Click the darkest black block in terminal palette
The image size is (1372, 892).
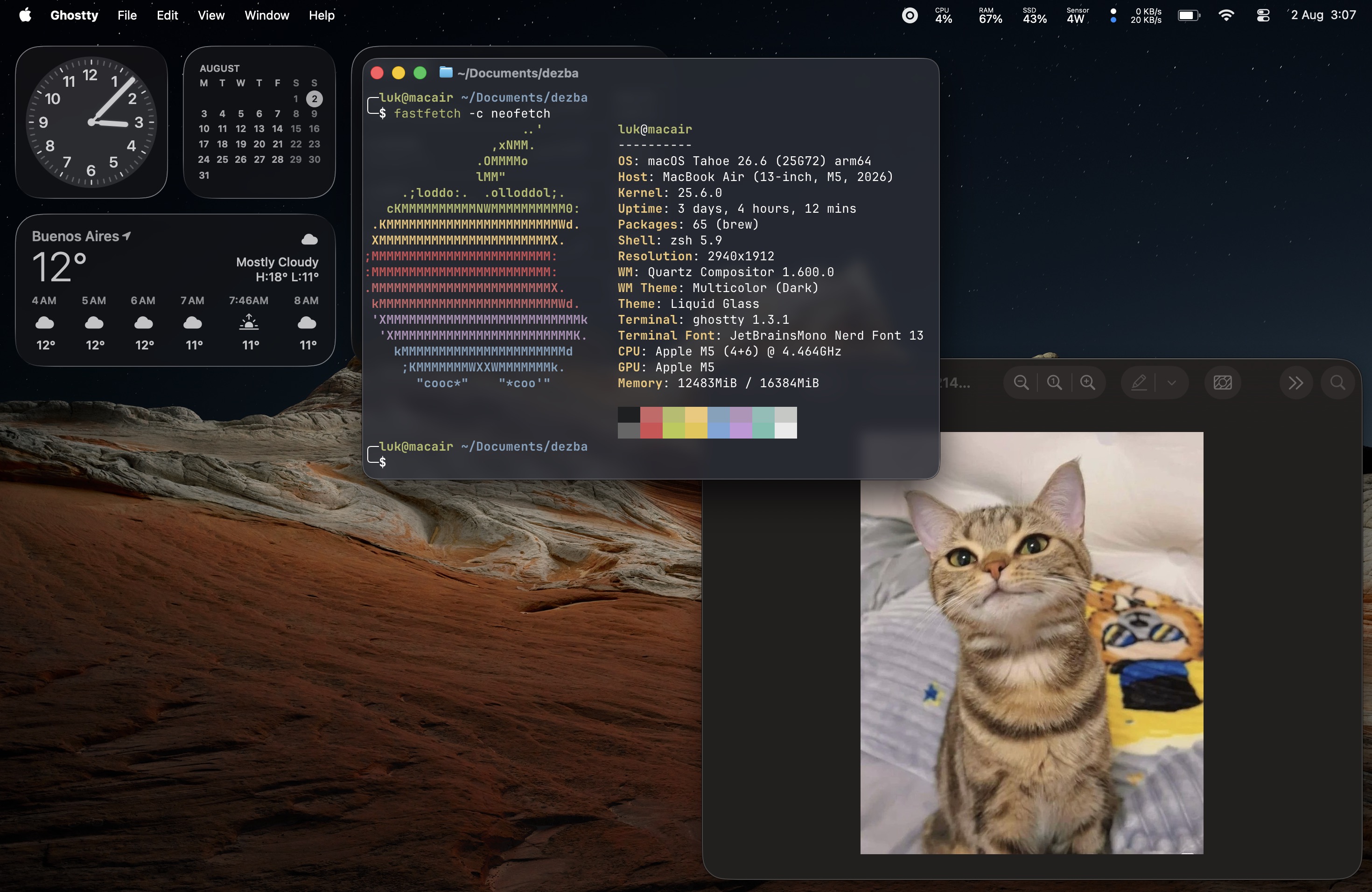(629, 414)
